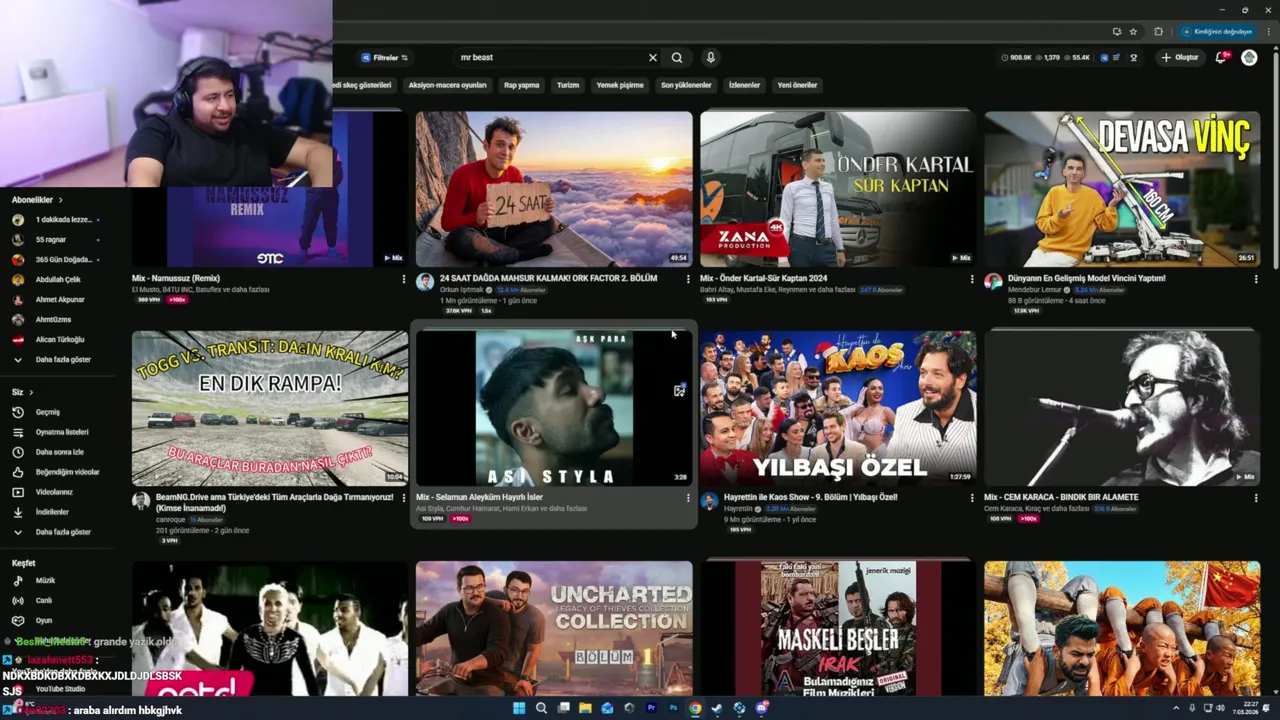
Task: Select the 'Yemek pişirme' filter chip
Action: 620,85
